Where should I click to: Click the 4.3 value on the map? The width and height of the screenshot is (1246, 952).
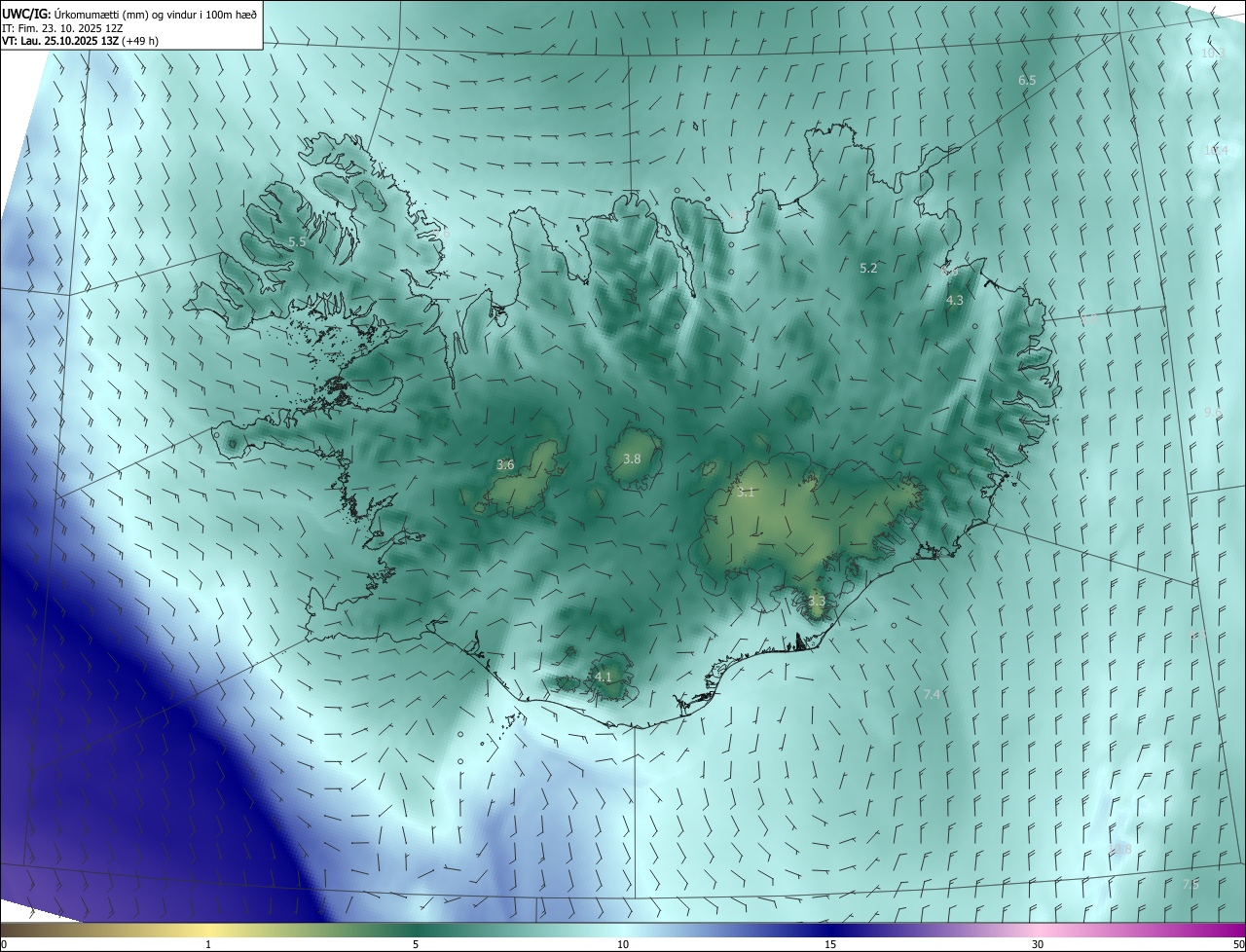tap(955, 301)
